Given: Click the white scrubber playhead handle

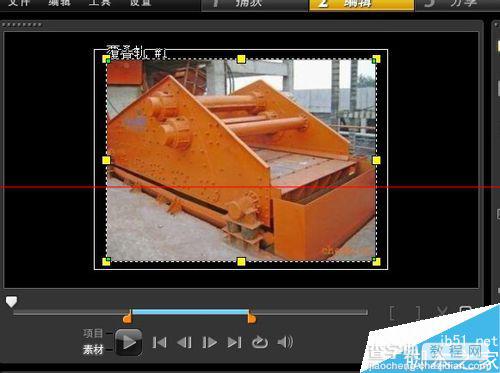Looking at the screenshot, I should 11,301.
